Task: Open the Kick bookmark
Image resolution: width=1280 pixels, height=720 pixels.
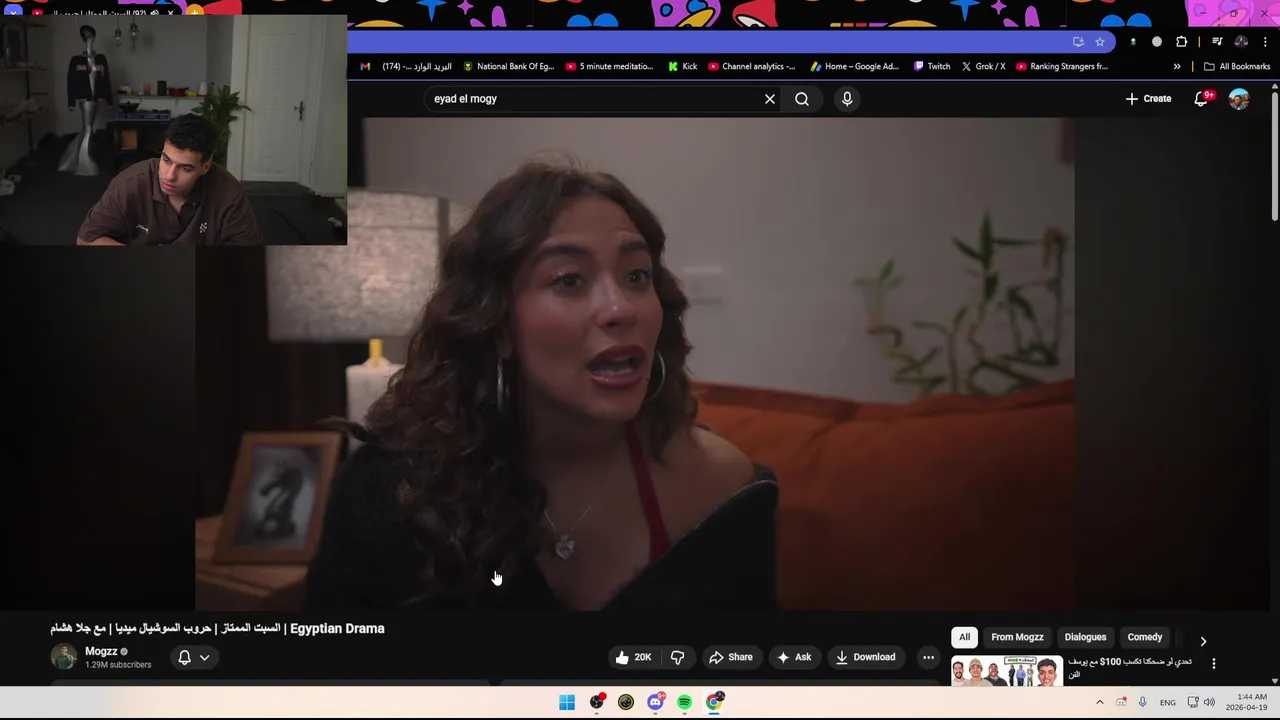Action: click(x=682, y=67)
